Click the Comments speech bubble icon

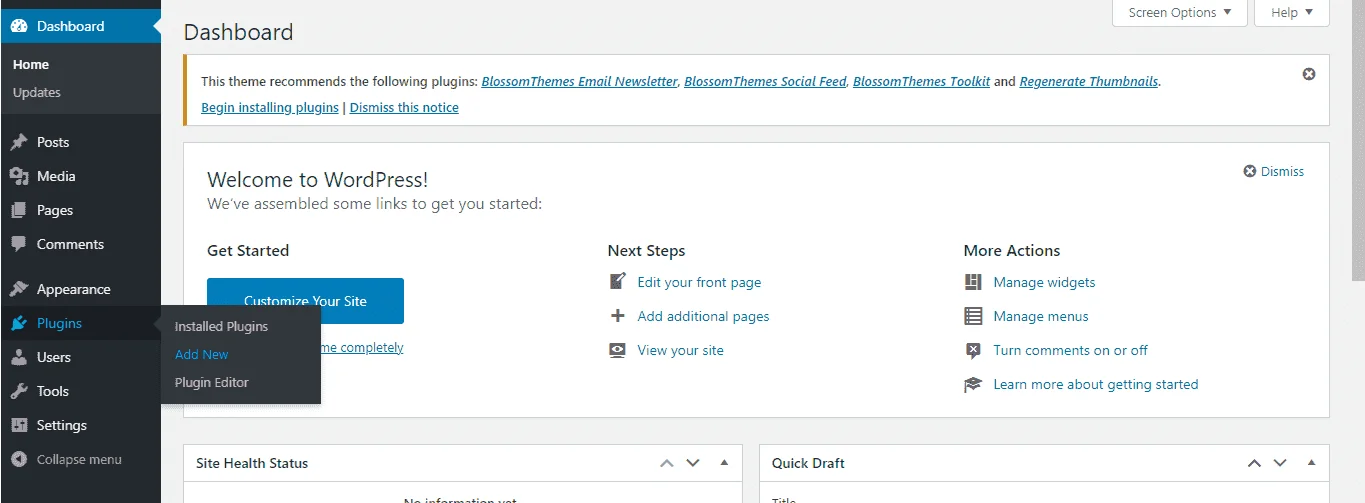click(x=19, y=244)
